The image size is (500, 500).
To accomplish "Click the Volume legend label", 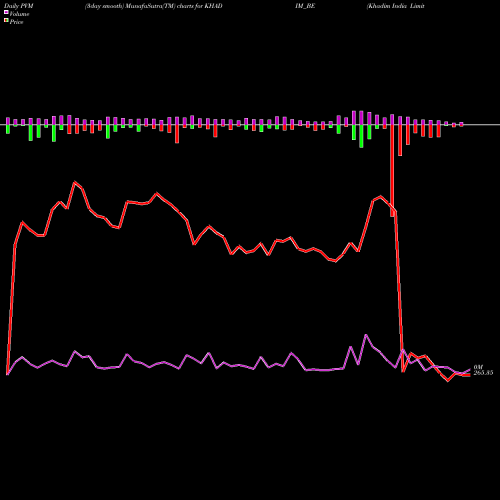I will coord(19,14).
